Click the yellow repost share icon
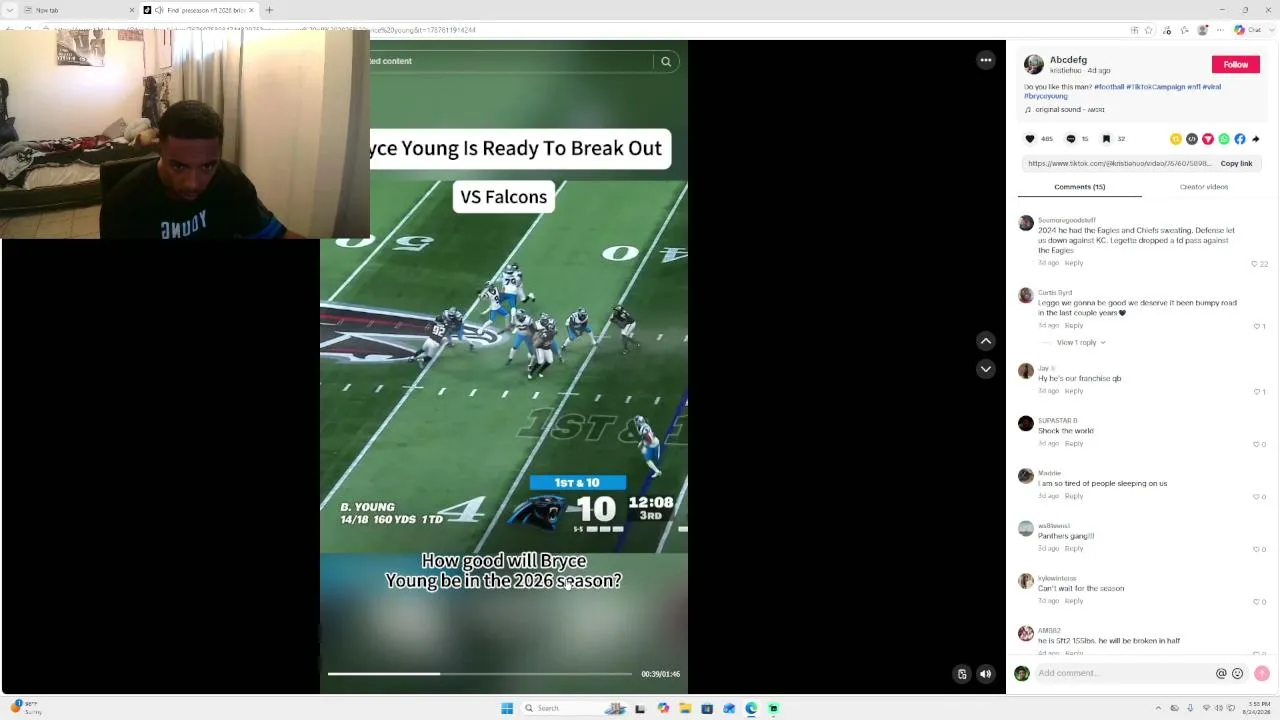Screen dimensions: 1280x720 tap(1176, 139)
